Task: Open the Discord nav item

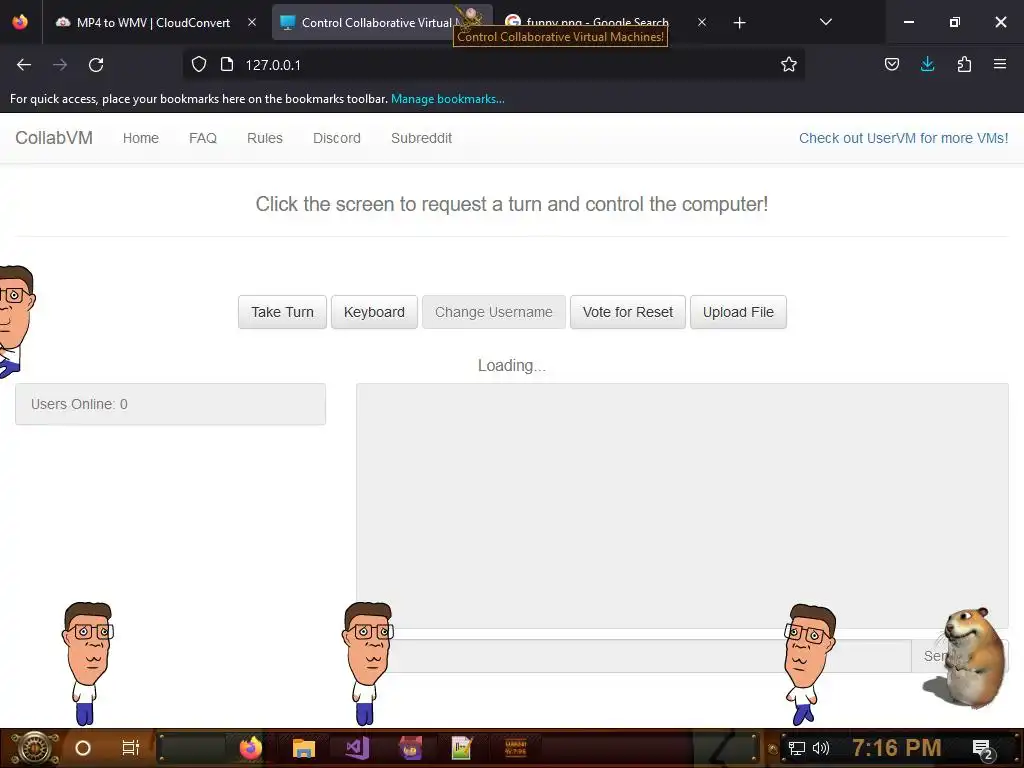Action: [x=336, y=138]
